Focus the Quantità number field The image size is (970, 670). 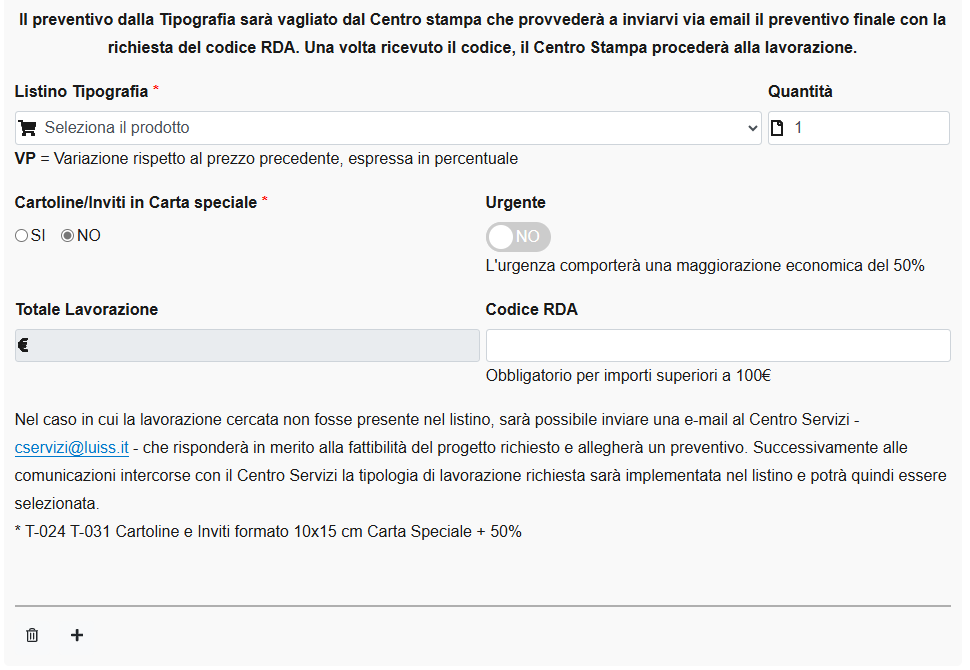(868, 128)
